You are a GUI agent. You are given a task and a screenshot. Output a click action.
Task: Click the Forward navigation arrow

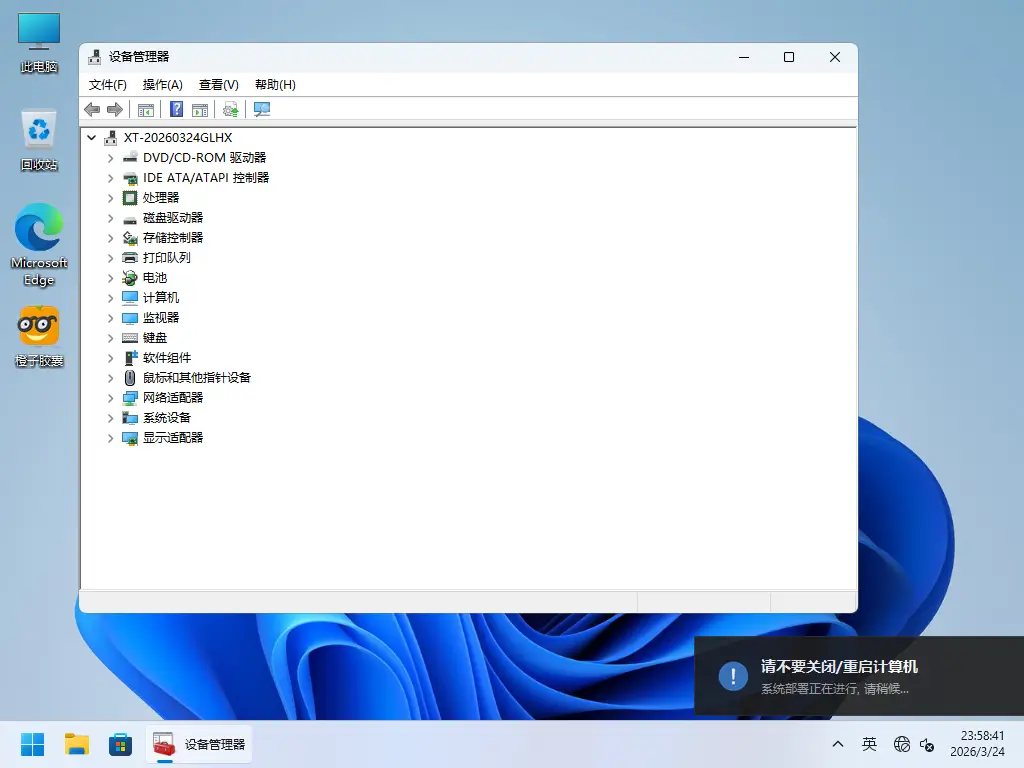[115, 109]
